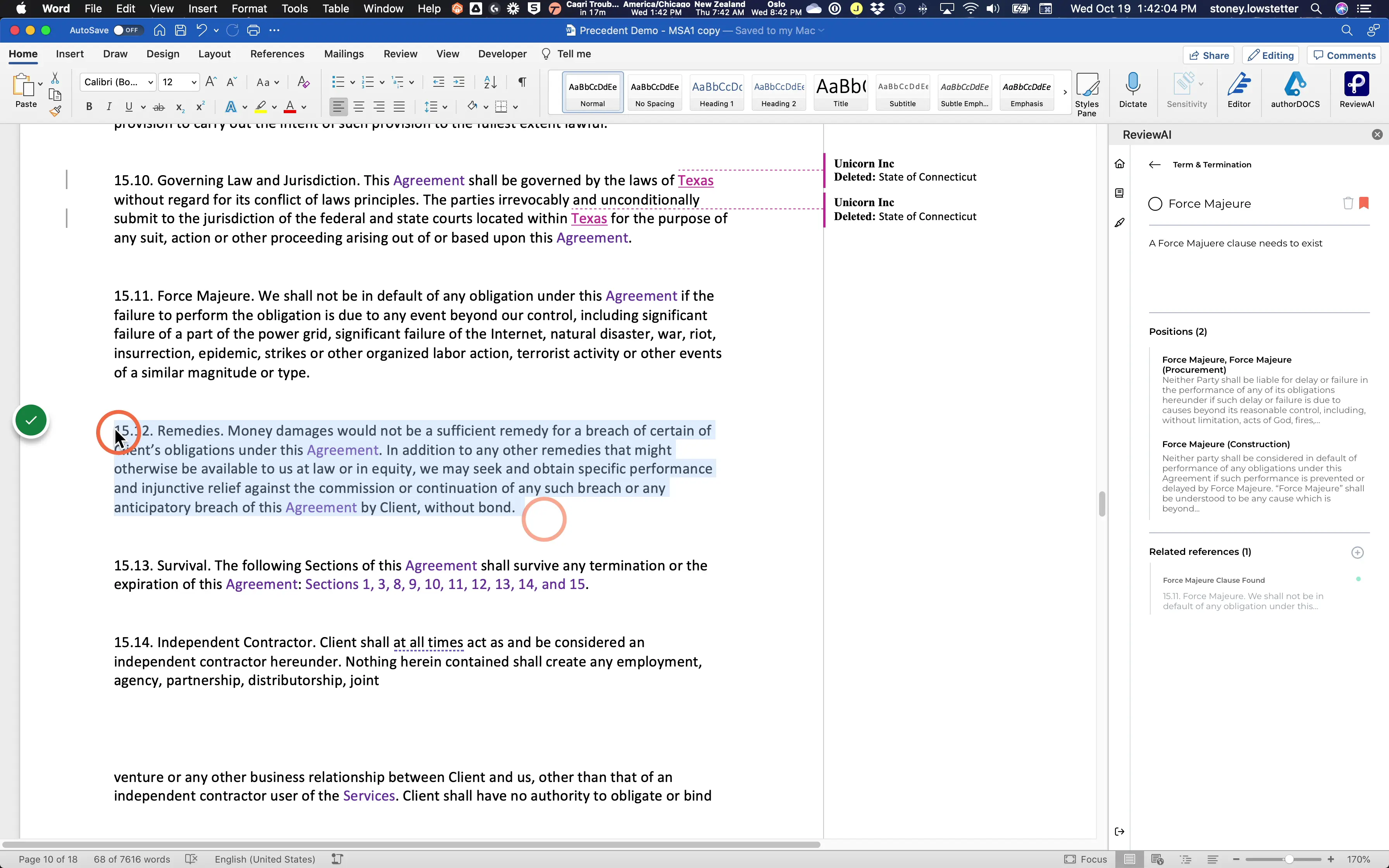Open the ReviewAI document icon in sidebar
Image resolution: width=1389 pixels, height=868 pixels.
[1119, 193]
